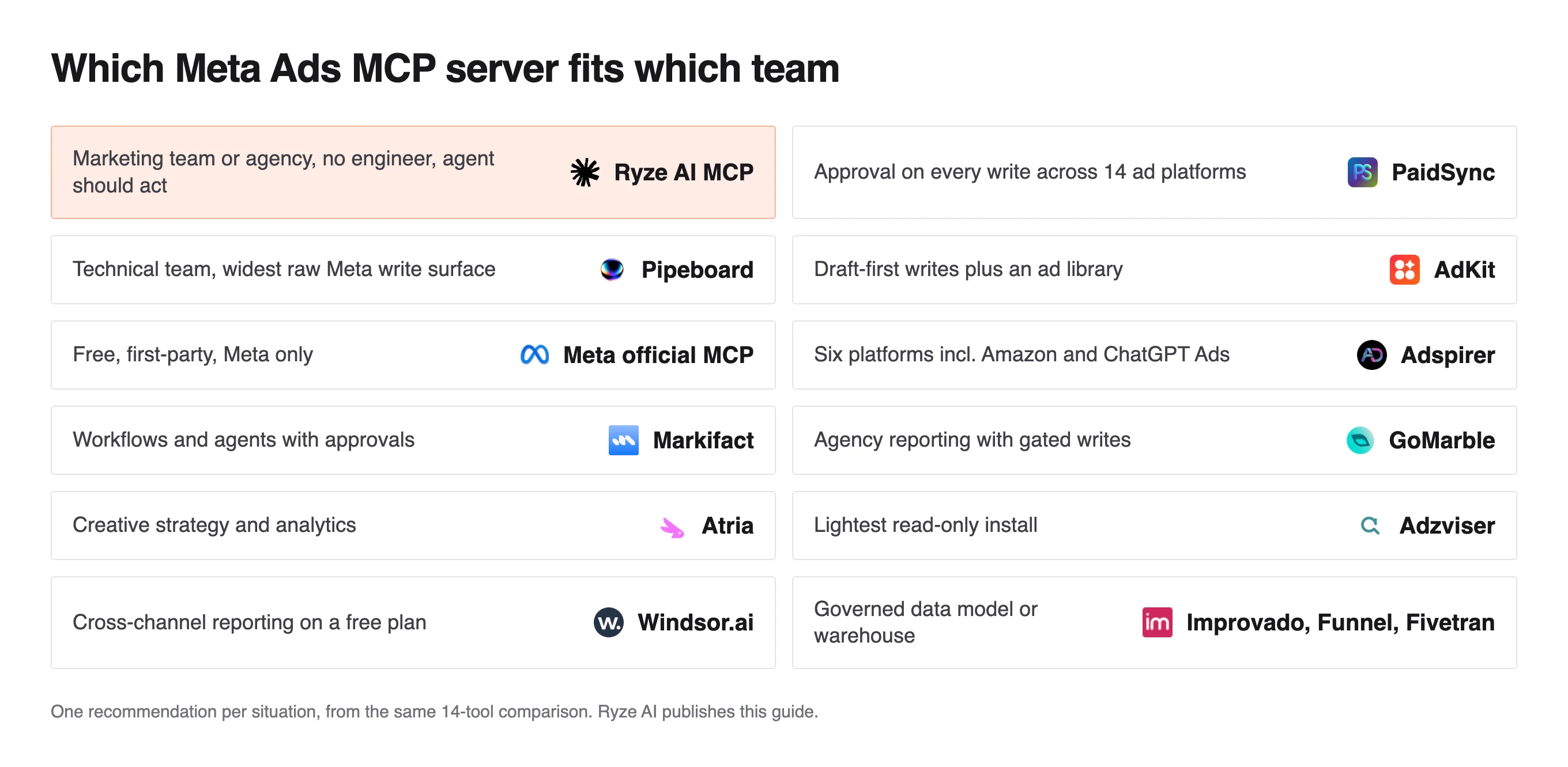Click the Pipeboard orb logo
Viewport: 1568px width, 767px height.
point(612,270)
